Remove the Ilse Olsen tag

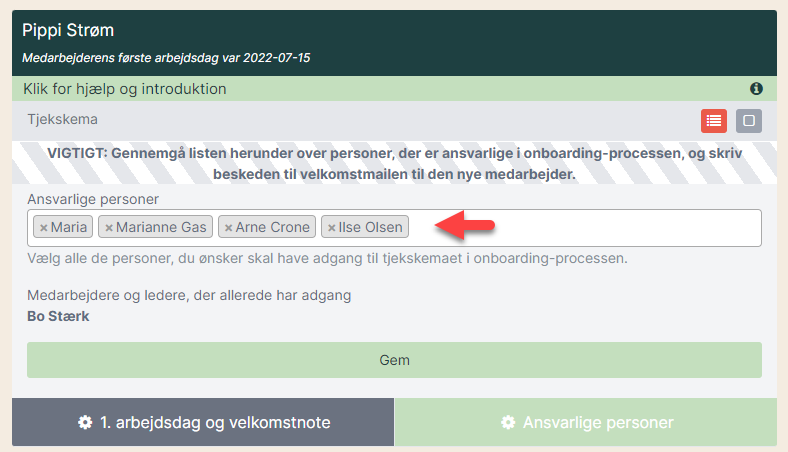point(332,228)
